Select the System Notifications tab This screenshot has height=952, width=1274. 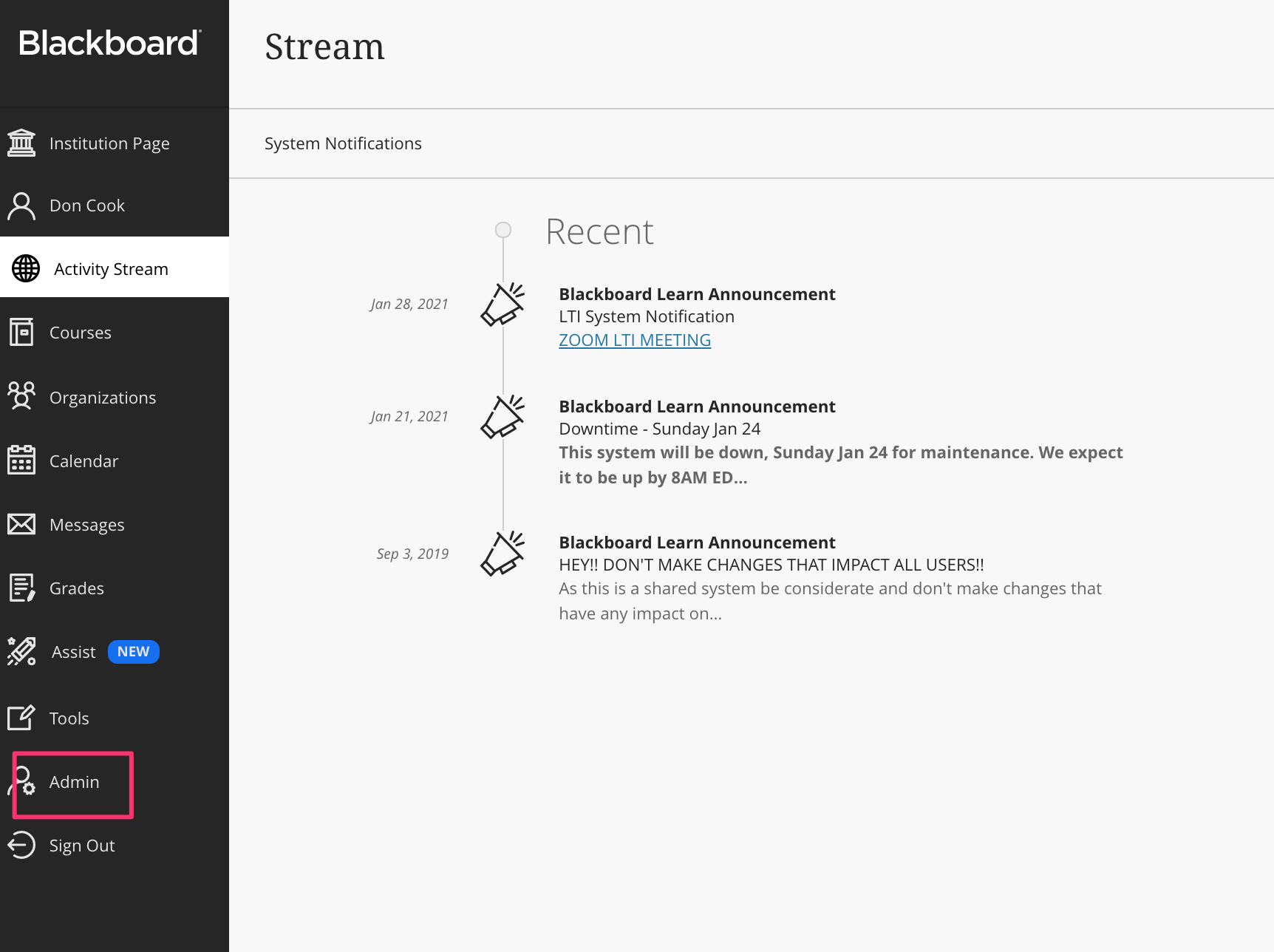tap(343, 143)
